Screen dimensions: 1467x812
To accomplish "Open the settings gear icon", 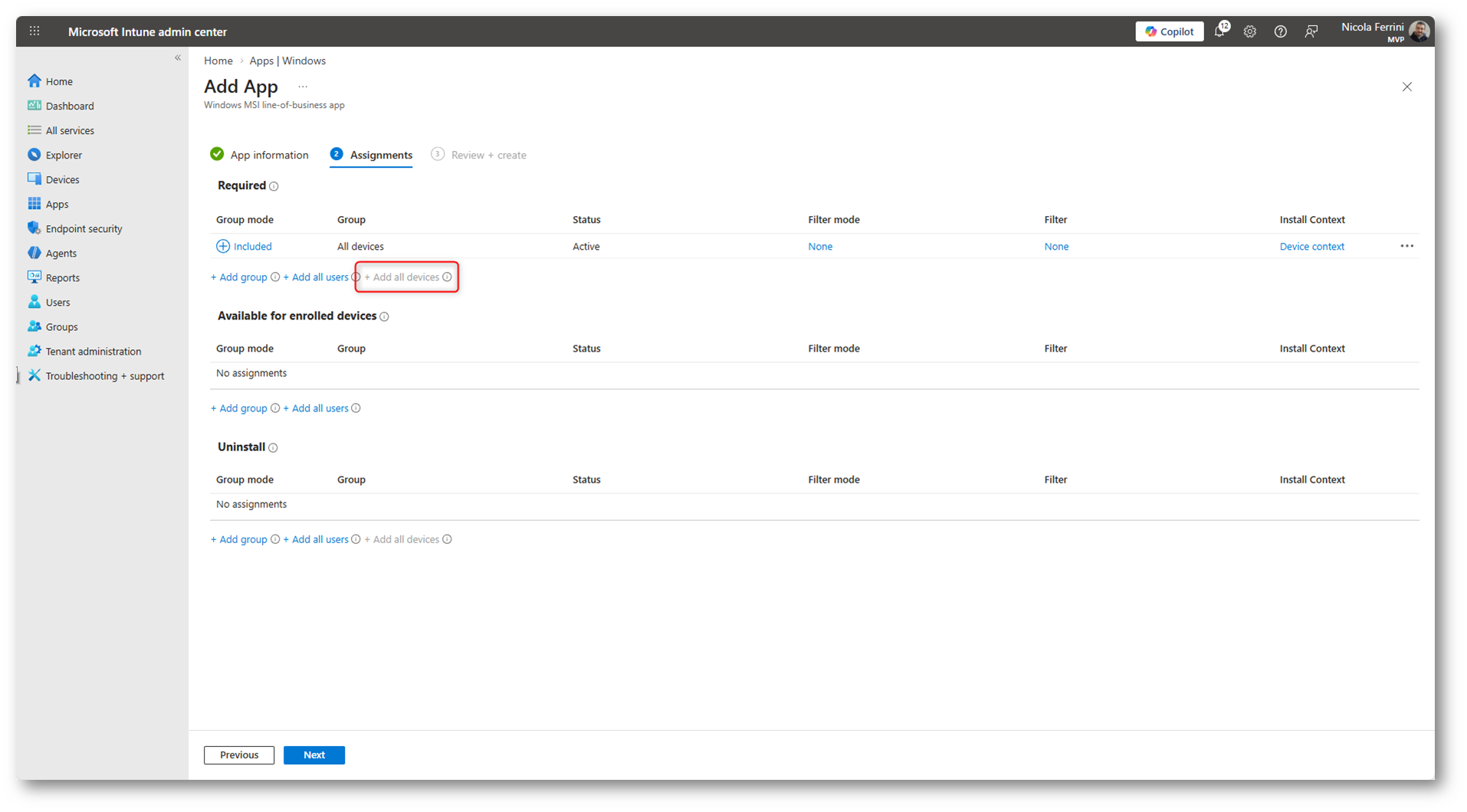I will 1250,31.
